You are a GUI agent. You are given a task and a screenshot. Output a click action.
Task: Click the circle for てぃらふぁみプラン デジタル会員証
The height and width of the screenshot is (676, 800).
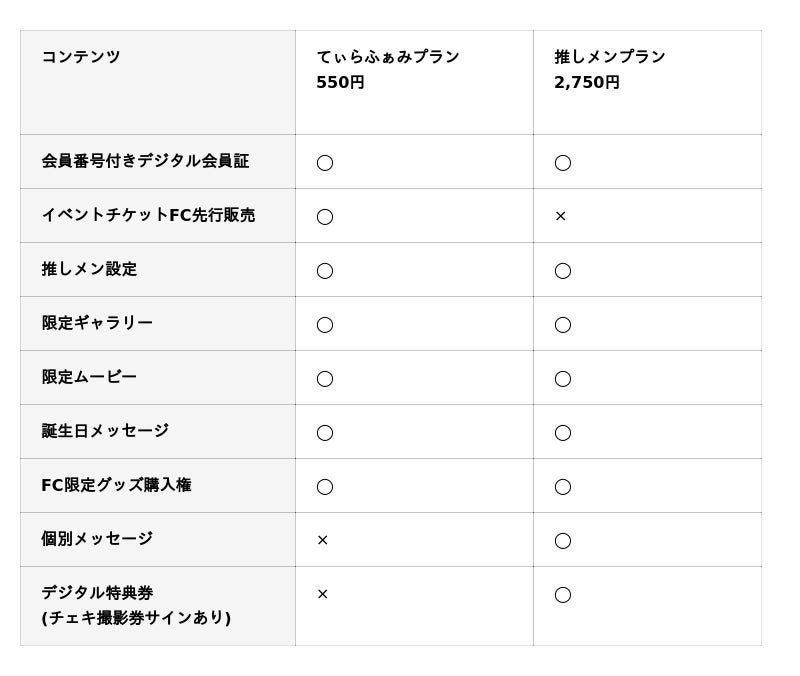(325, 162)
